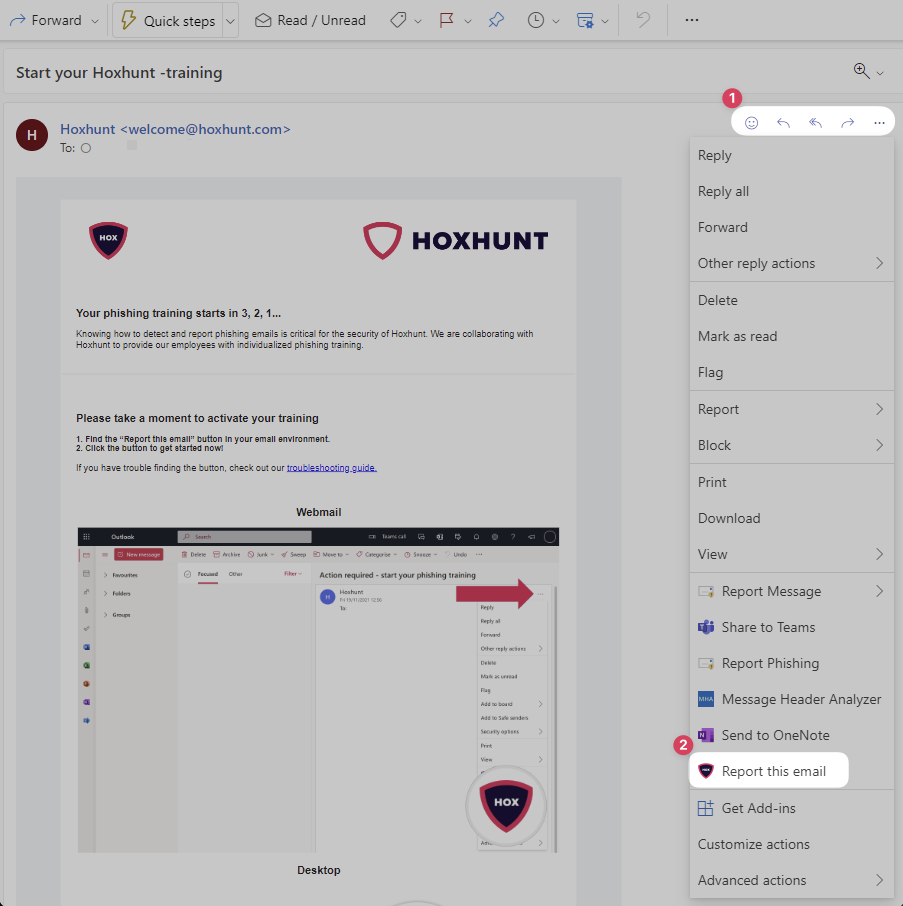The height and width of the screenshot is (906, 903).
Task: Toggle the pin icon in the toolbar
Action: pos(496,20)
